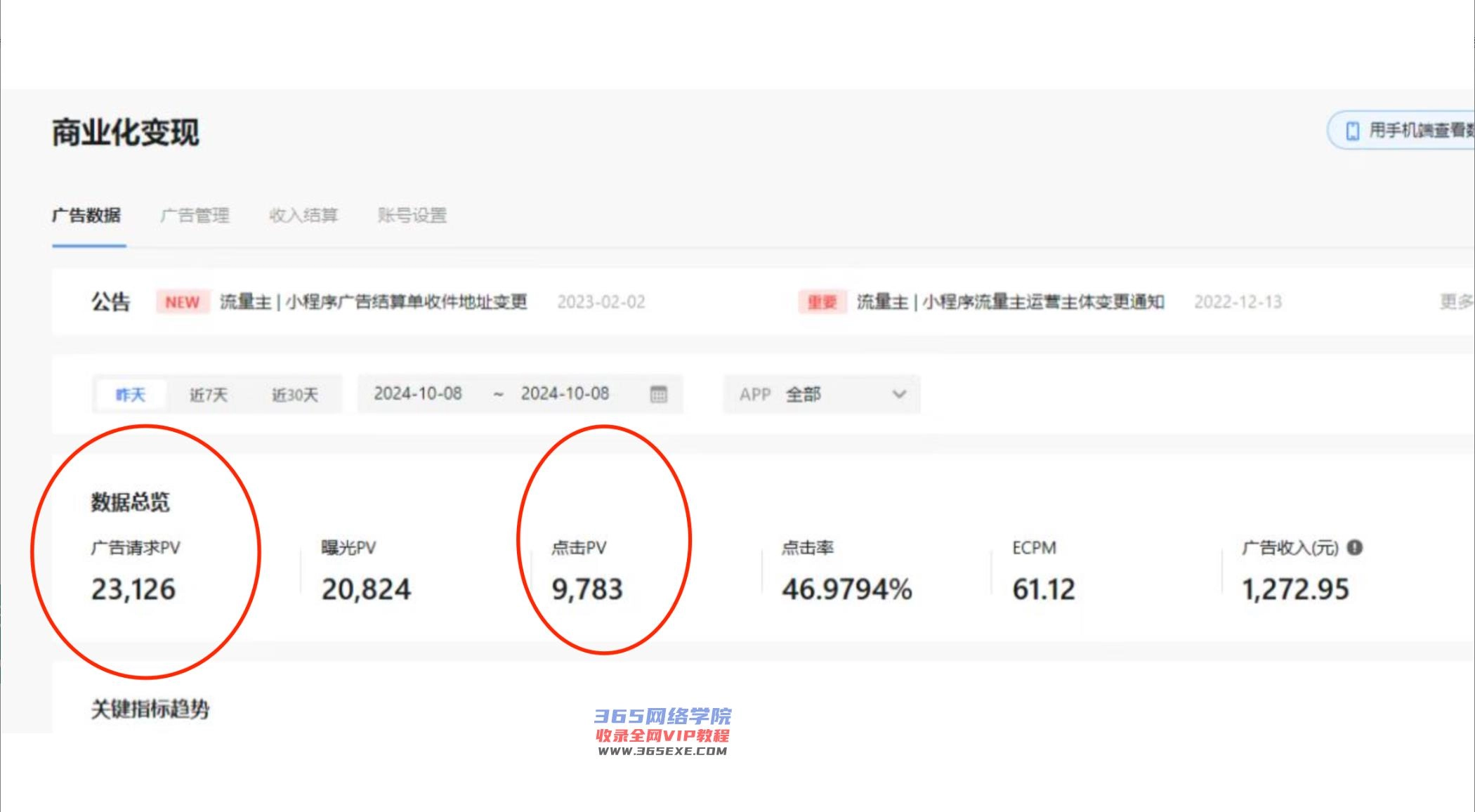Viewport: 1475px width, 812px height.
Task: Expand the APP 全部 dropdown chevron
Action: coord(899,394)
